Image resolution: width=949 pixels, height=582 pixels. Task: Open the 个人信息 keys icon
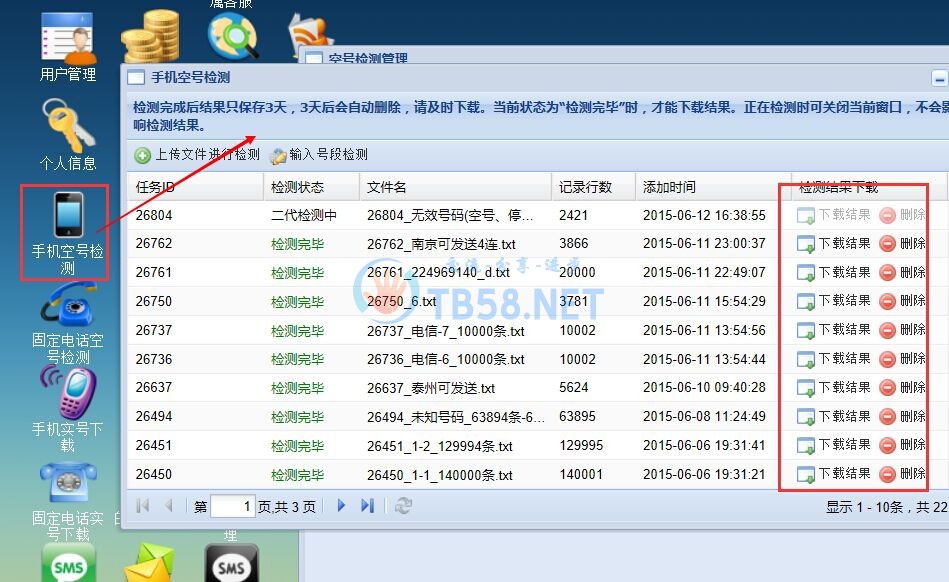point(68,136)
